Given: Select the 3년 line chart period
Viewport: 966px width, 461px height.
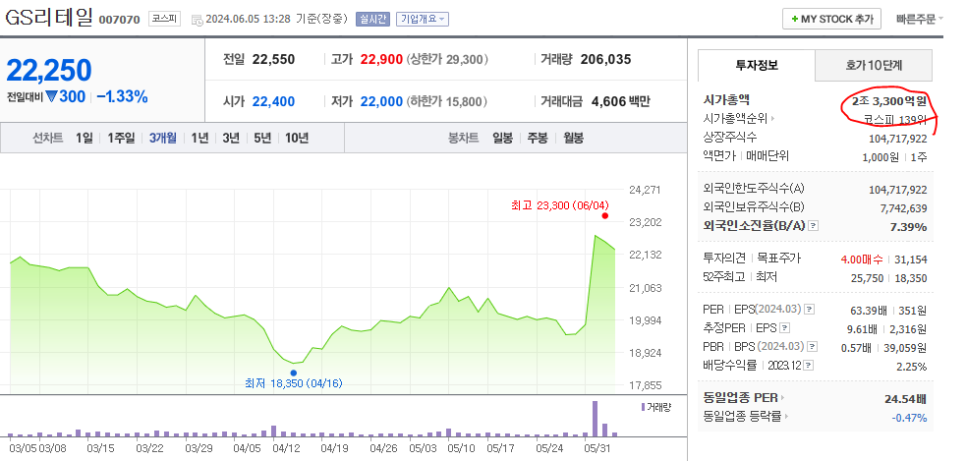Looking at the screenshot, I should pyautogui.click(x=231, y=138).
